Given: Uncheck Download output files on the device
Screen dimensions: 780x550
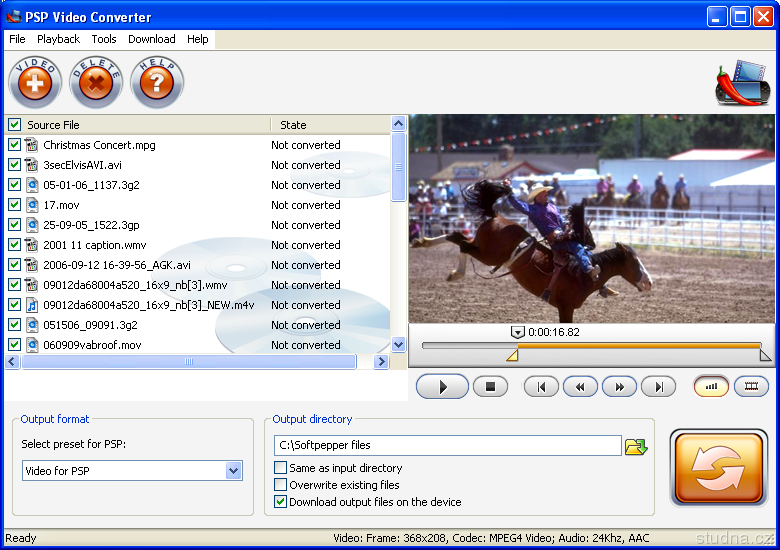Looking at the screenshot, I should (x=281, y=502).
